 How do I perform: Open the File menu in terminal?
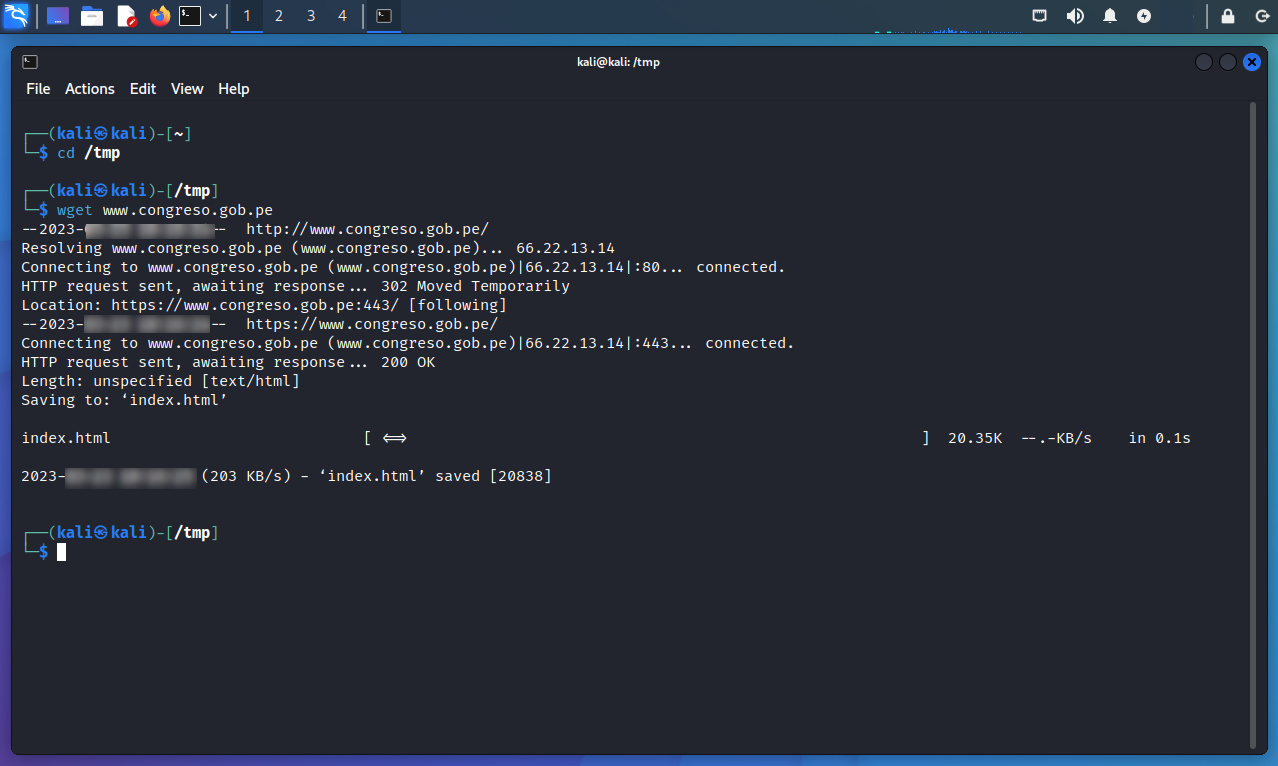38,89
